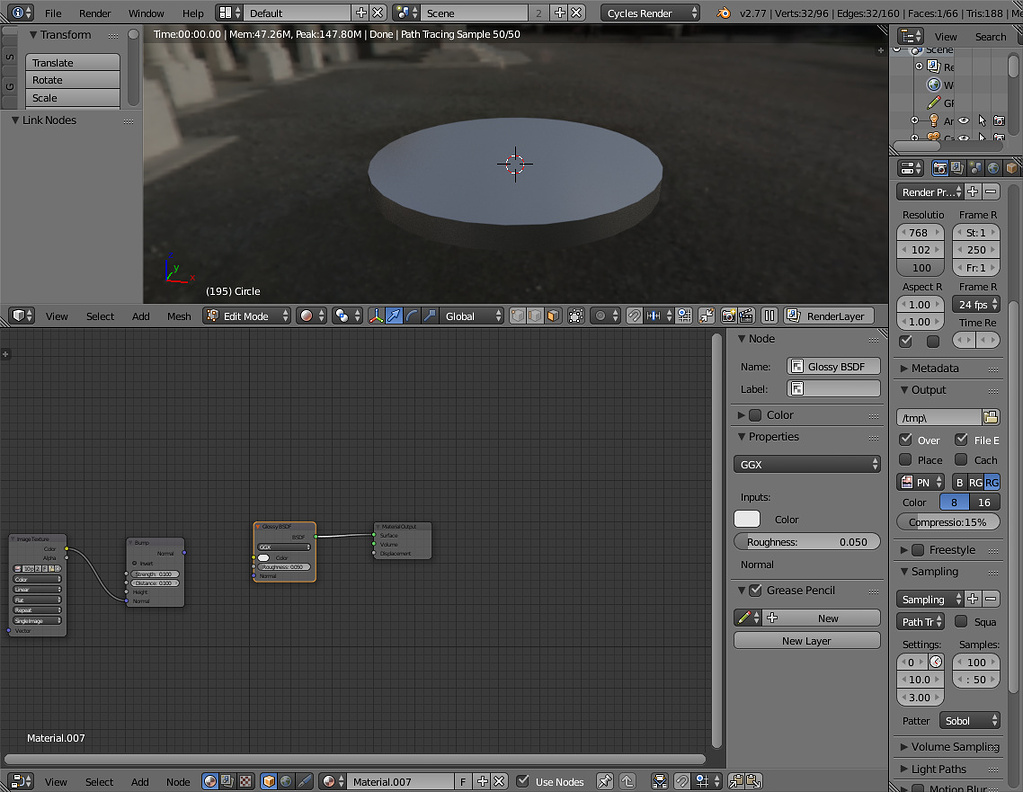
Task: Open the Cycles Render engine dropdown
Action: [650, 13]
